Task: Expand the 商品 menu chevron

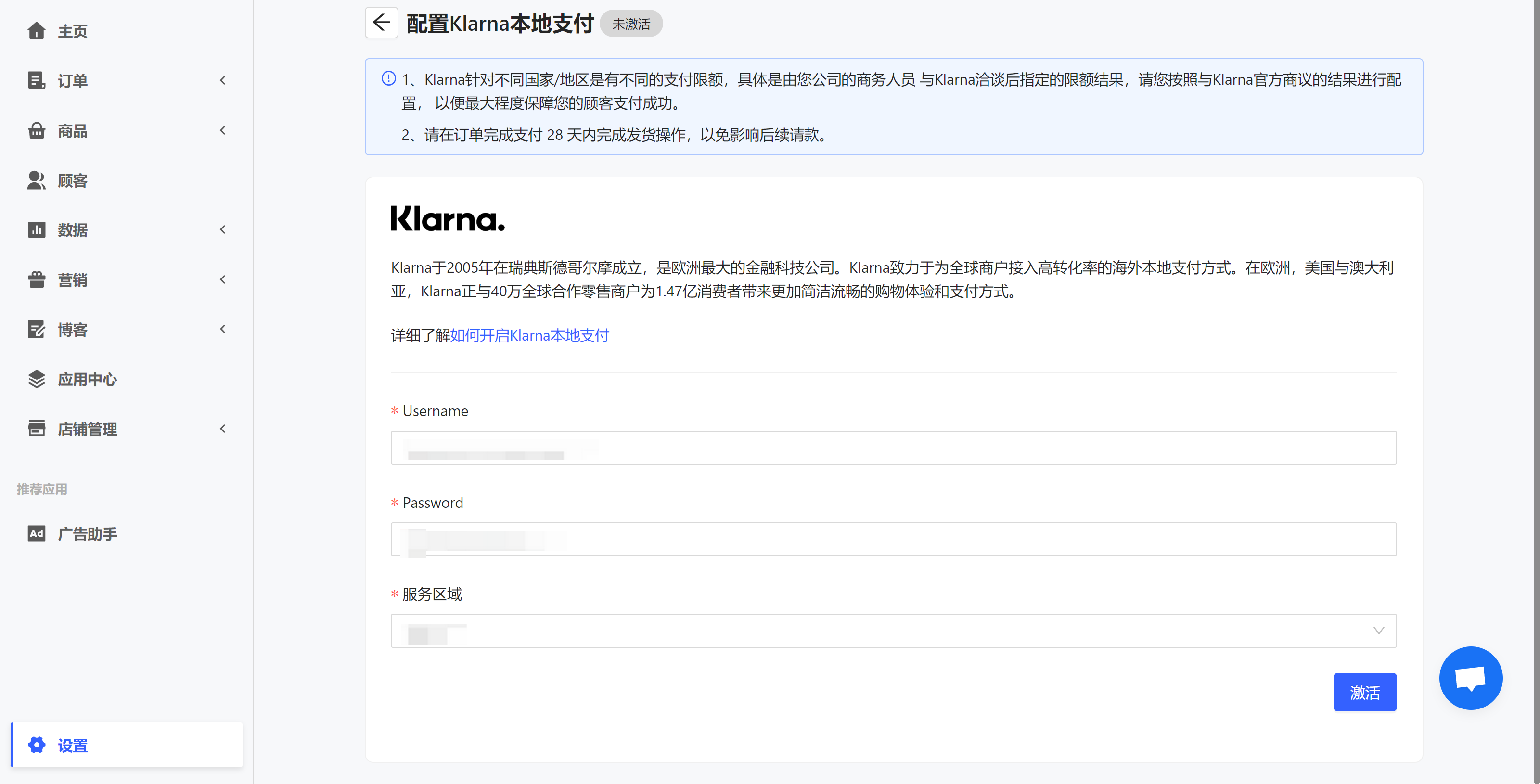Action: [x=223, y=130]
